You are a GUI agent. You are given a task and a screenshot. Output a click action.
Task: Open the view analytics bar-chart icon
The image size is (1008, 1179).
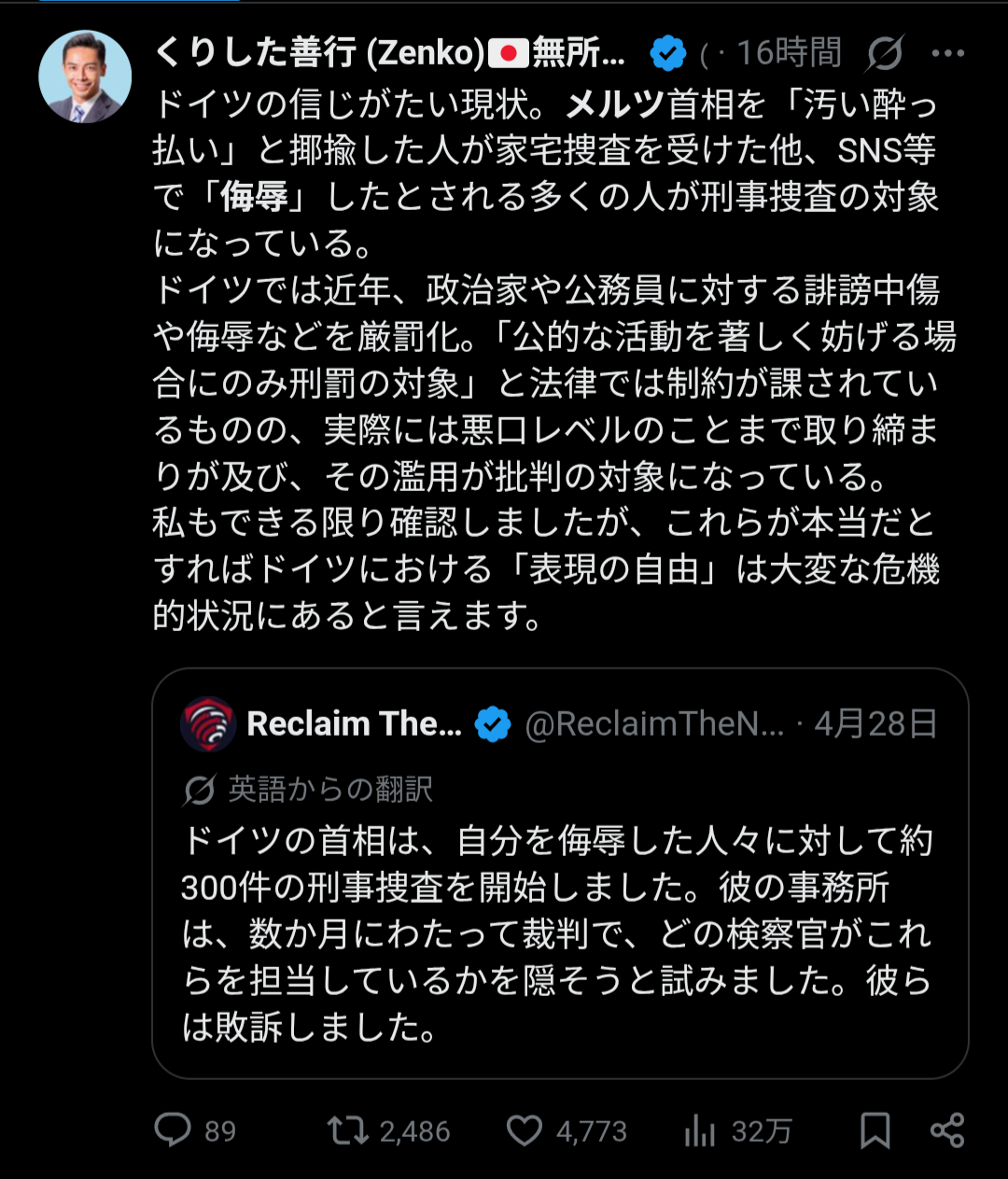699,1130
